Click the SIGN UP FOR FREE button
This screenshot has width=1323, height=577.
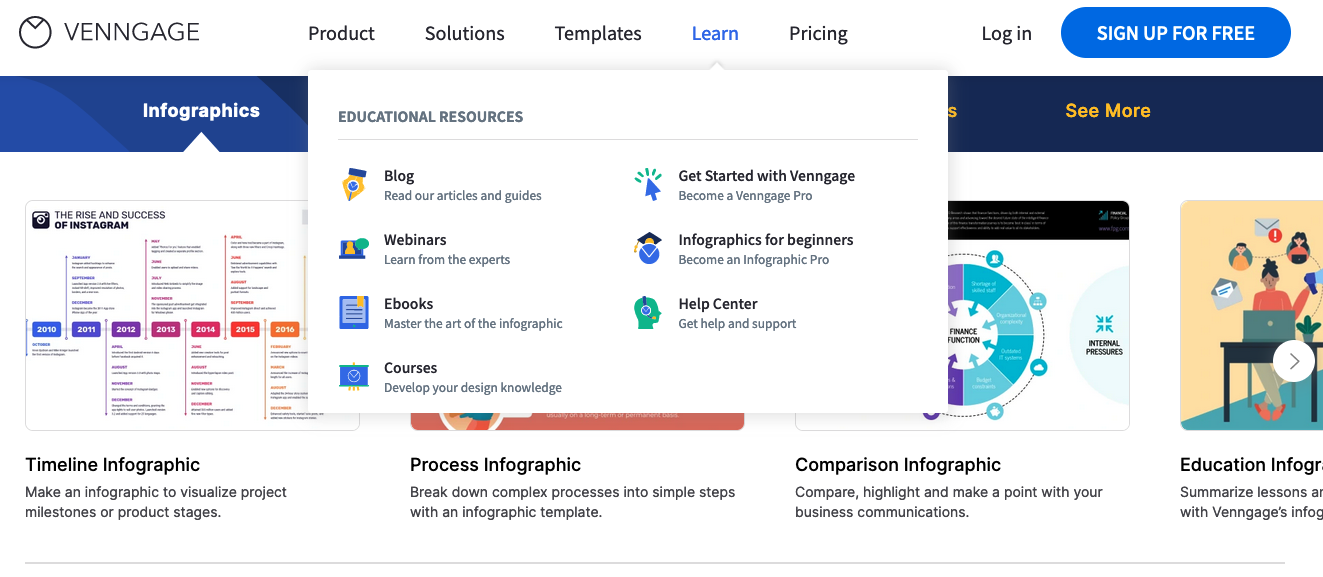[x=1176, y=33]
